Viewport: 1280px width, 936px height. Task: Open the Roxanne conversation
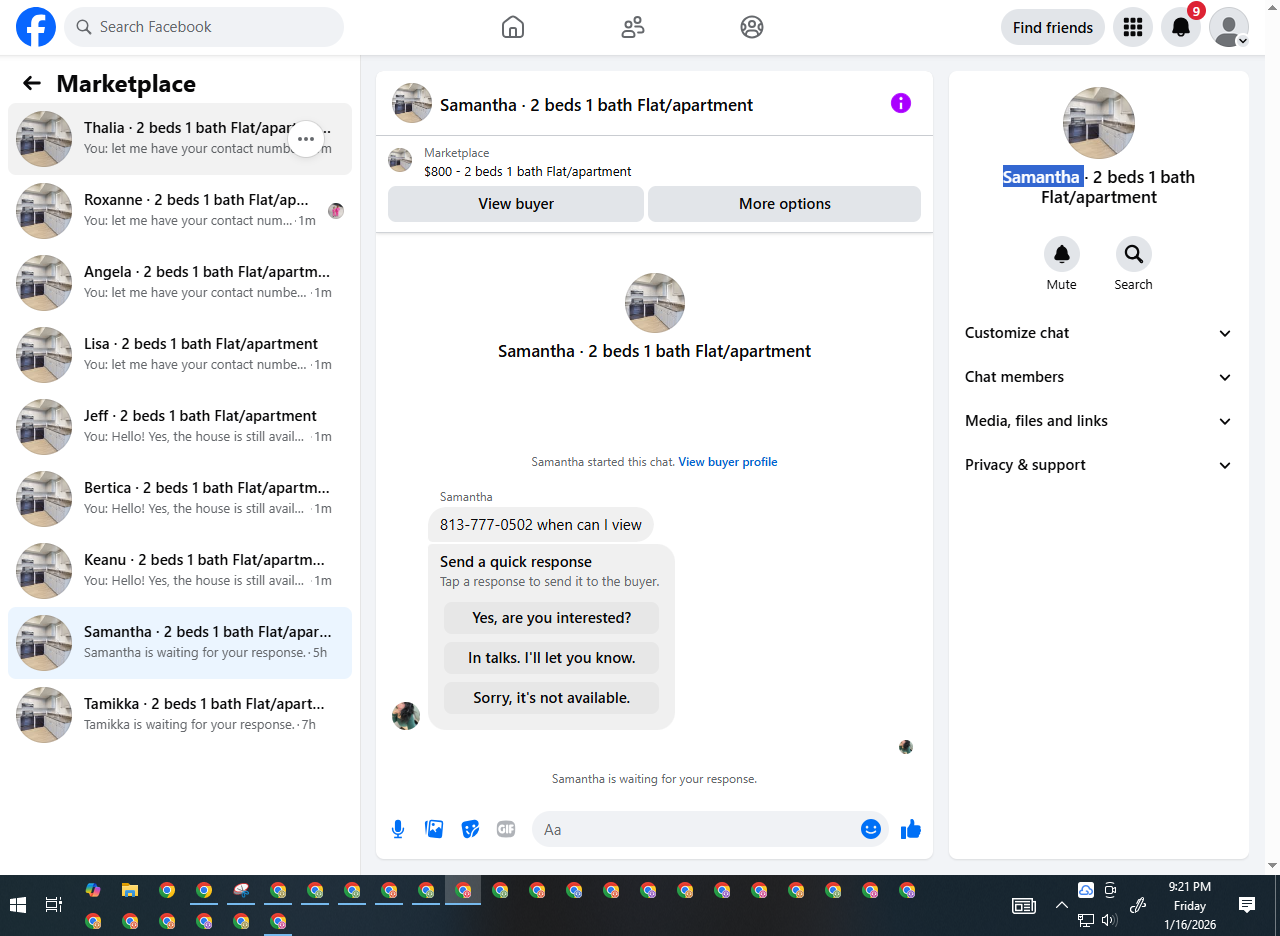(180, 211)
